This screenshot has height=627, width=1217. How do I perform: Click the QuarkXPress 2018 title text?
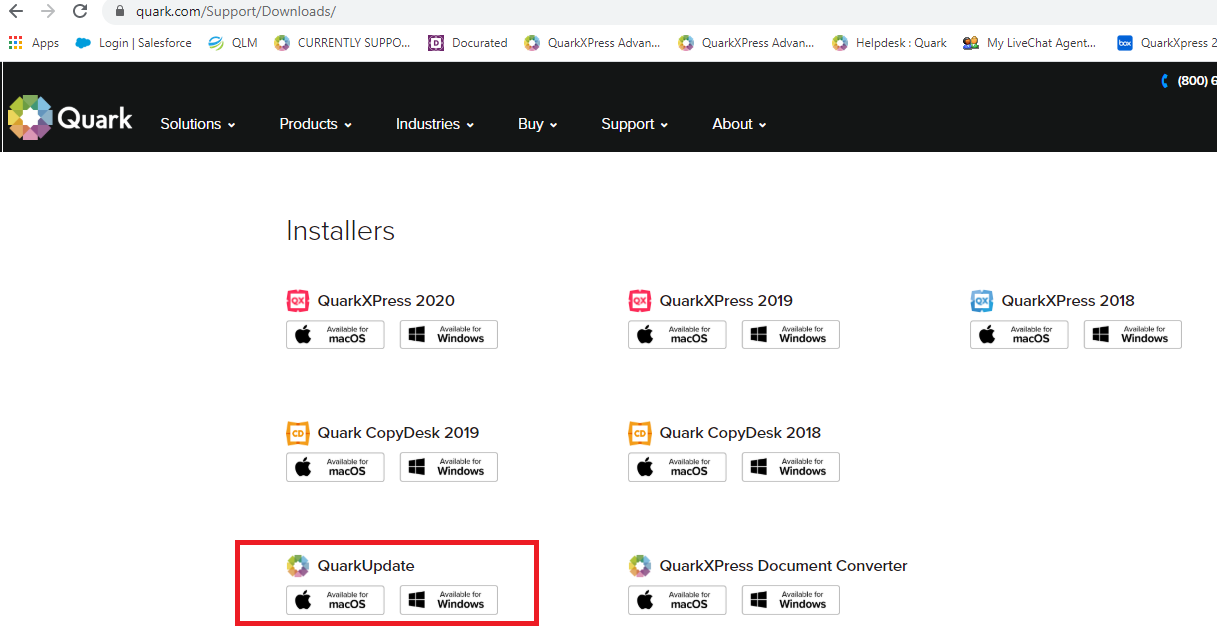(1068, 301)
